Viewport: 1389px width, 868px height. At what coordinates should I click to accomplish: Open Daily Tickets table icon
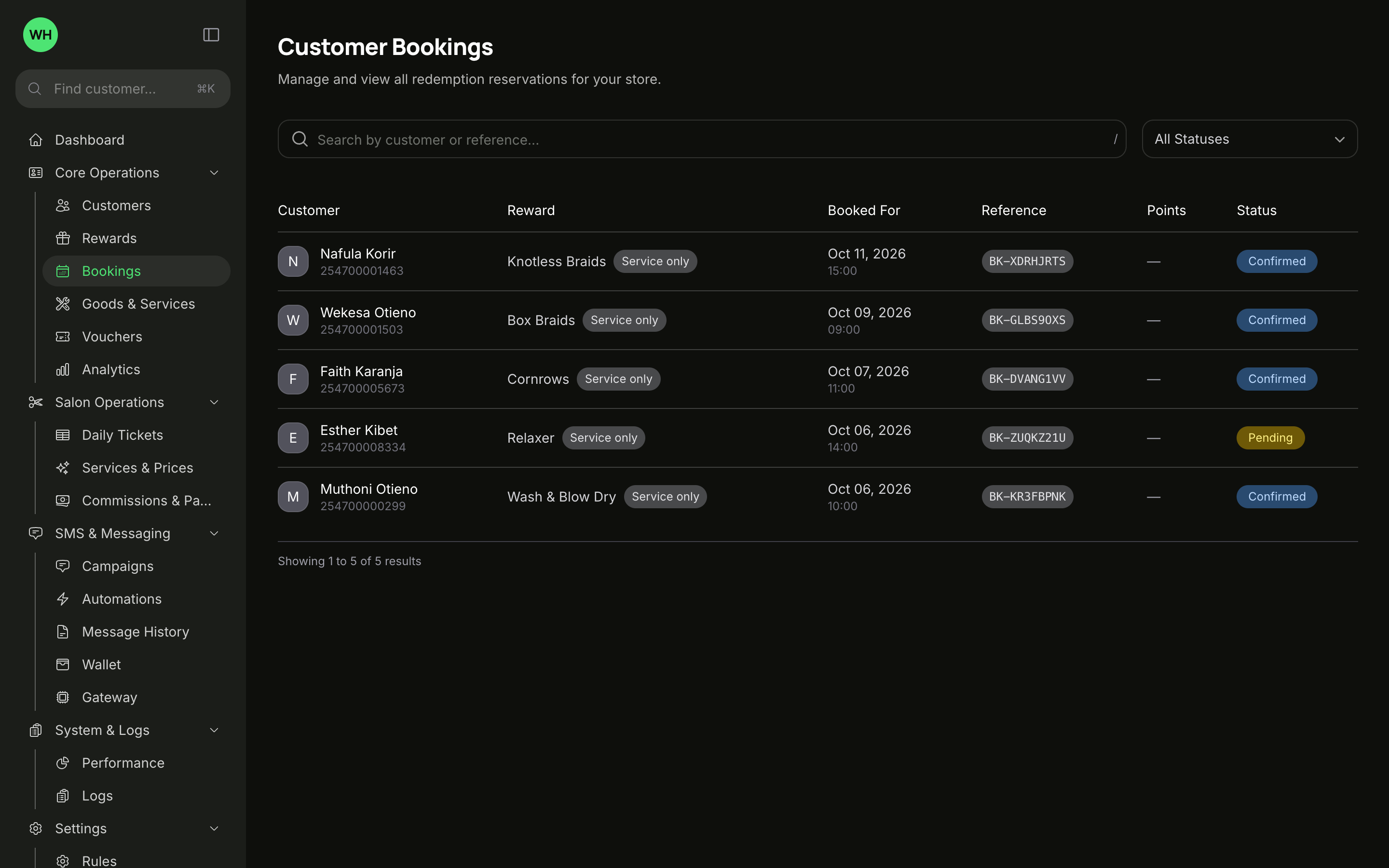tap(63, 435)
